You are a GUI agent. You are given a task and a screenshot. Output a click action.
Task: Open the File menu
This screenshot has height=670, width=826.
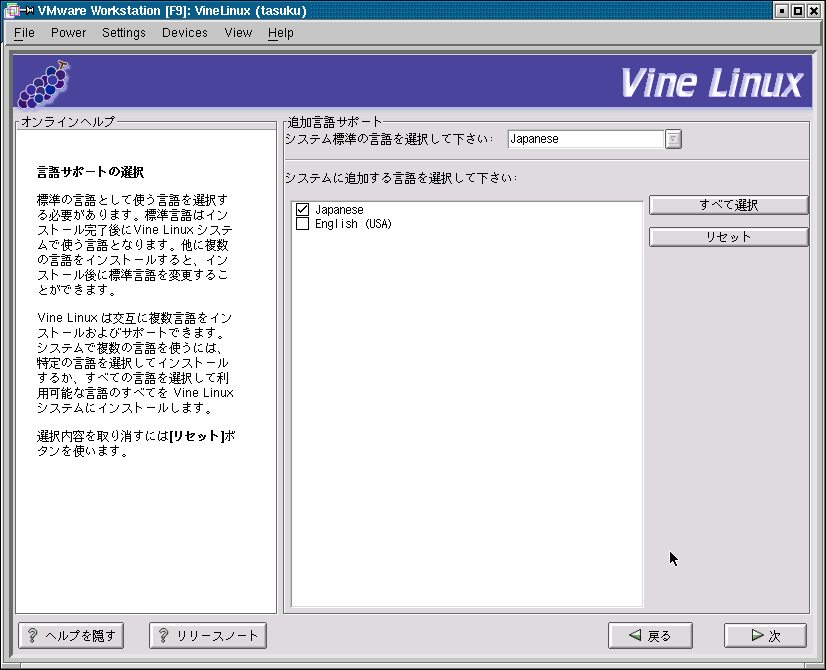24,33
